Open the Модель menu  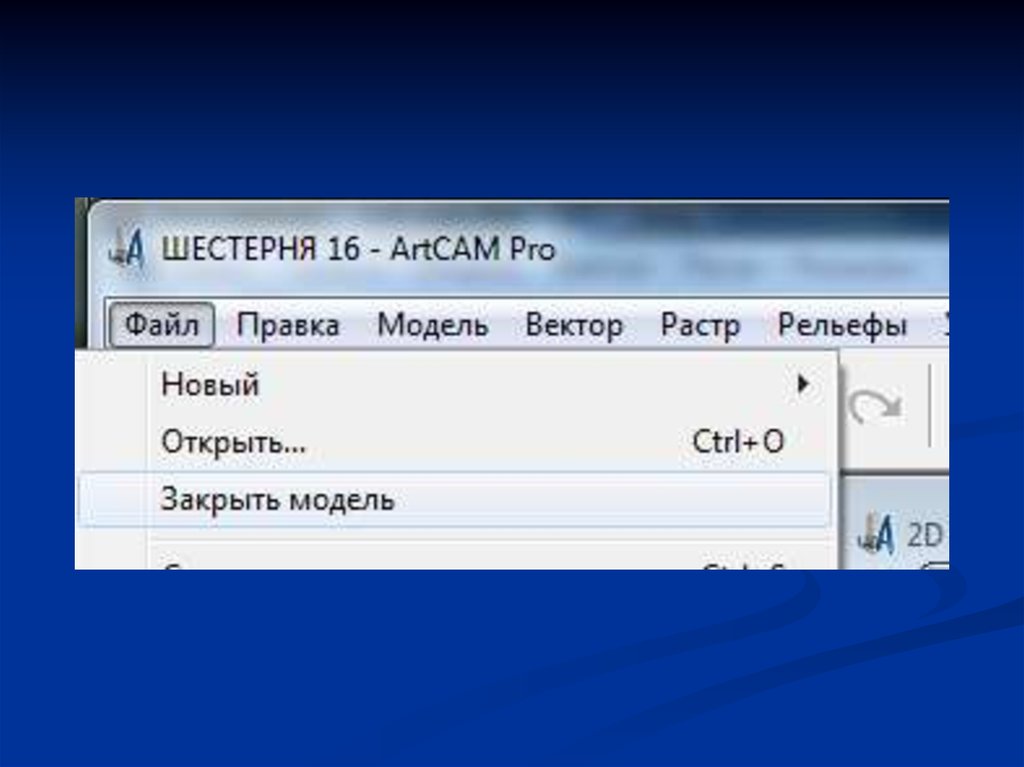click(433, 325)
